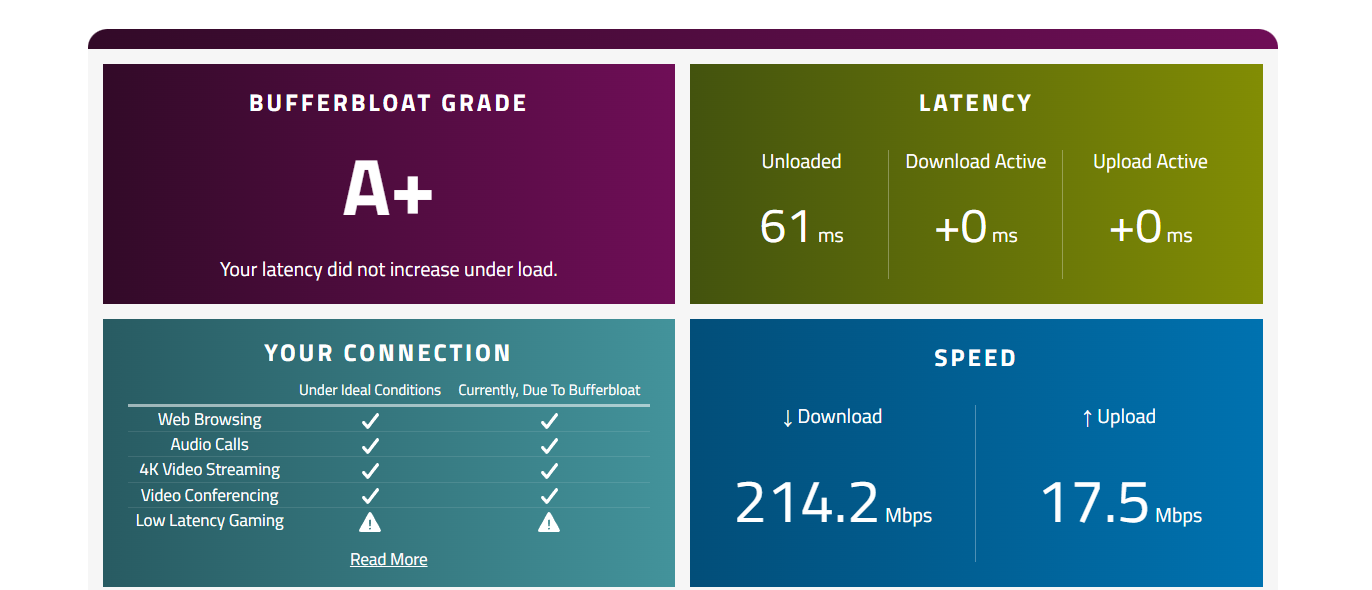Click the 17.5 Mbps upload speed

click(1121, 503)
